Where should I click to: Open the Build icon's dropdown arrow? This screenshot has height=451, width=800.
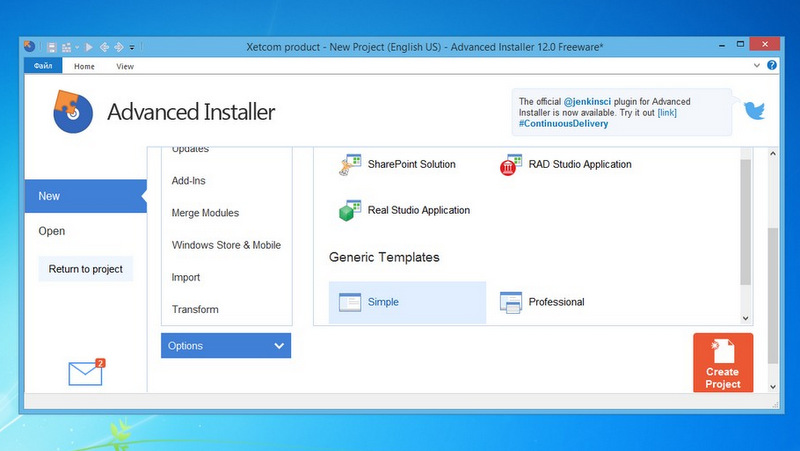[77, 47]
